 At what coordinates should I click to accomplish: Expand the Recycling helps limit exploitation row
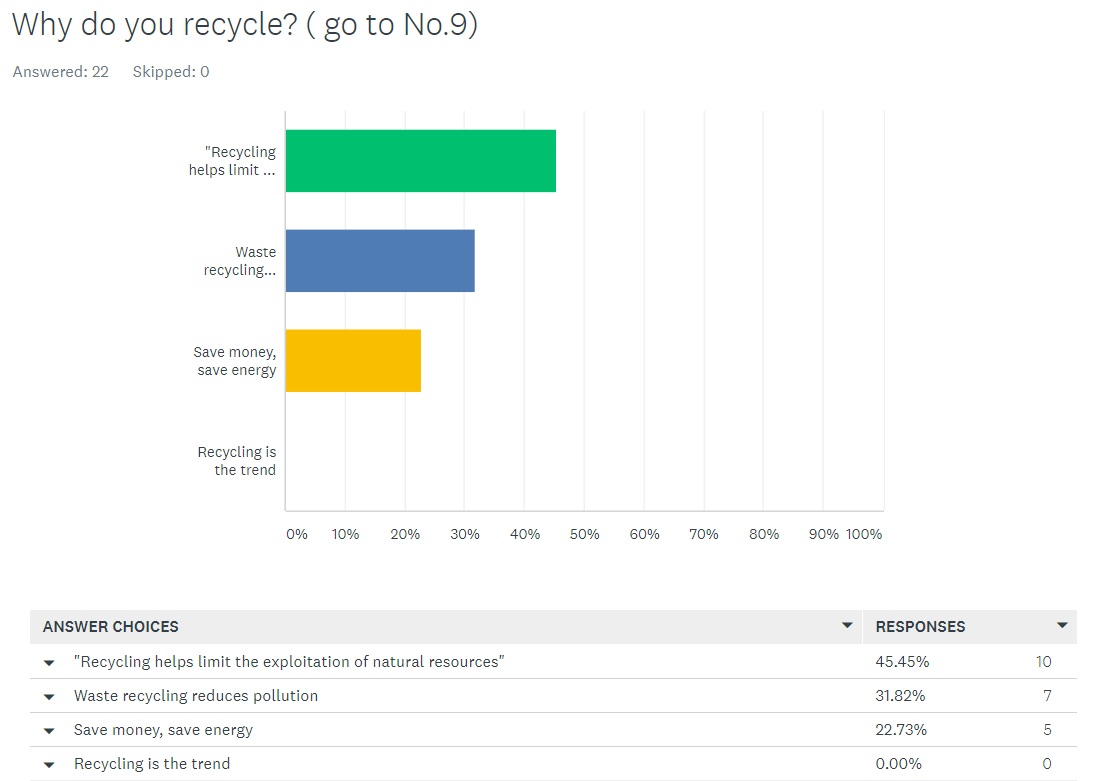[49, 662]
